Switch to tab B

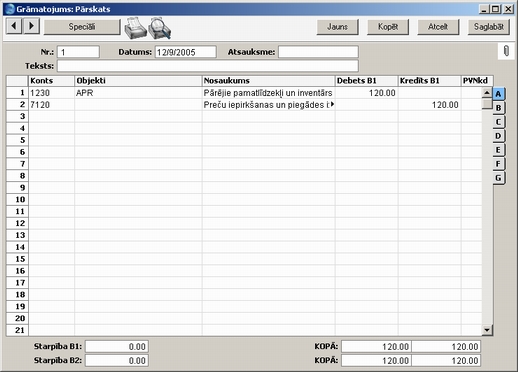coord(499,108)
